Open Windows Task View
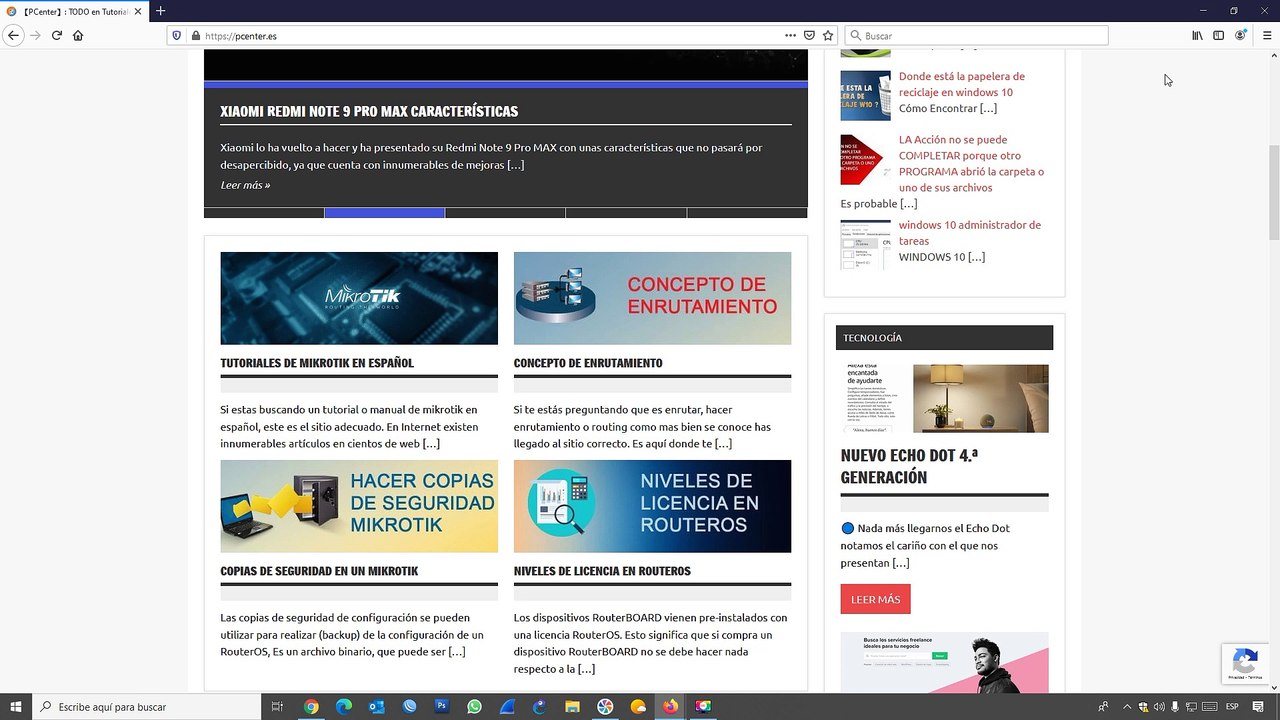Screen dimensions: 1280x720 coord(278,707)
